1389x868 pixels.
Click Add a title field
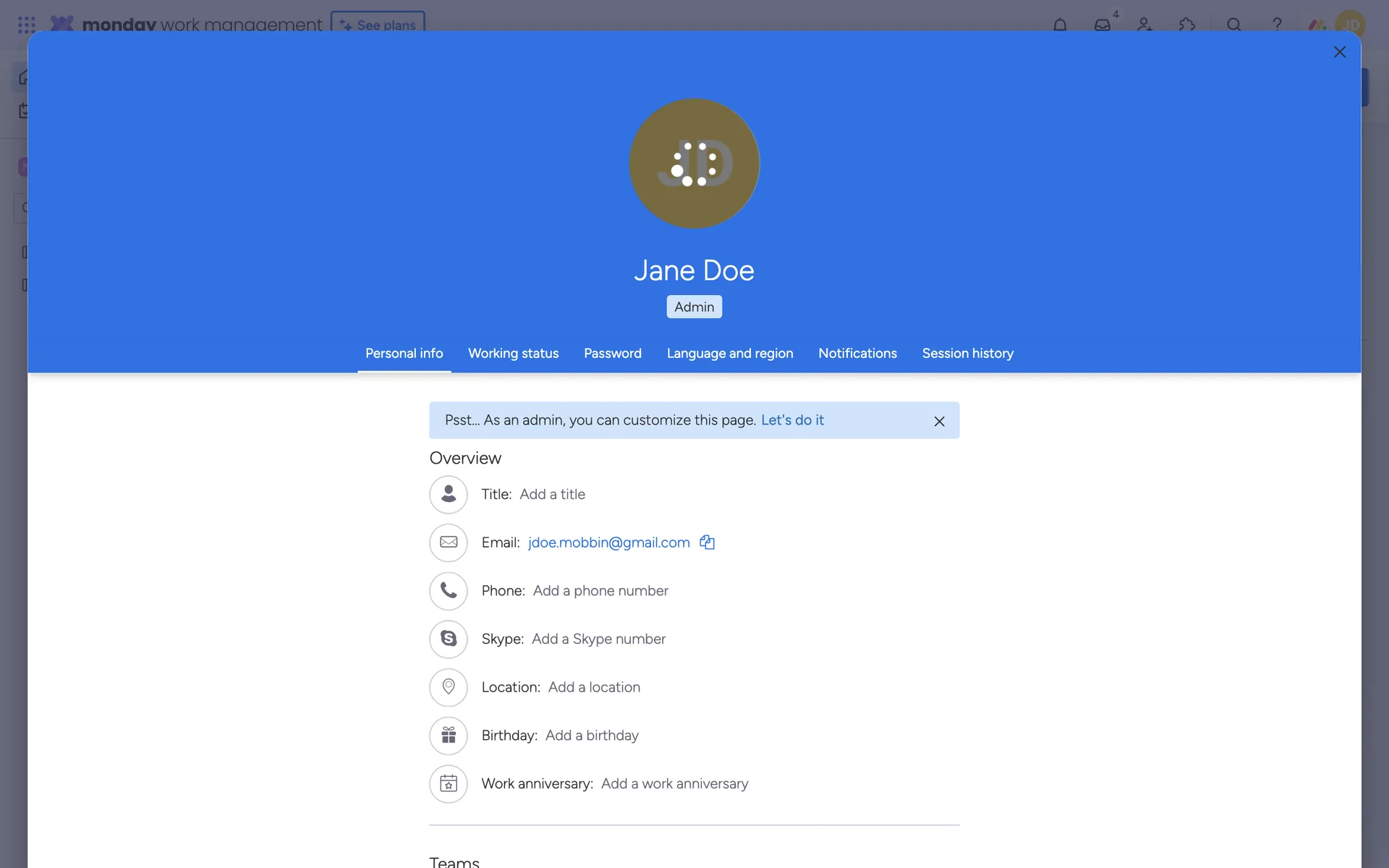(x=552, y=494)
